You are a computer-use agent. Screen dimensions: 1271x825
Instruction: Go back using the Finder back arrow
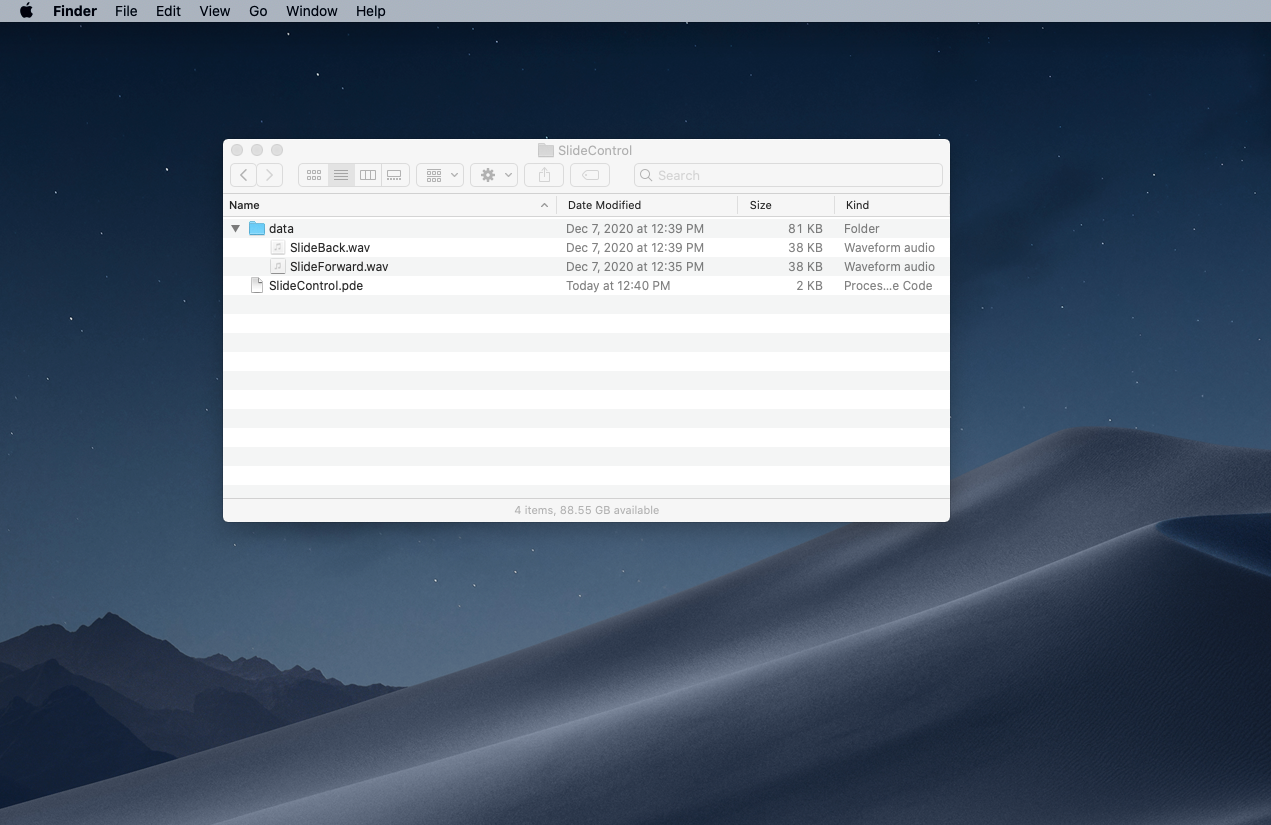coord(243,175)
